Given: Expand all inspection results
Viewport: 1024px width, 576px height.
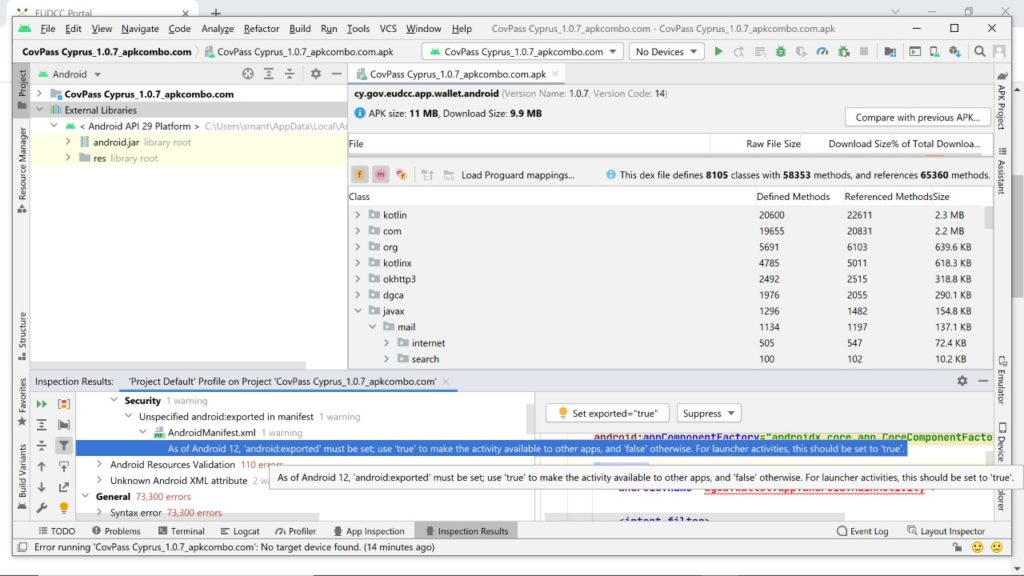Looking at the screenshot, I should tap(42, 425).
